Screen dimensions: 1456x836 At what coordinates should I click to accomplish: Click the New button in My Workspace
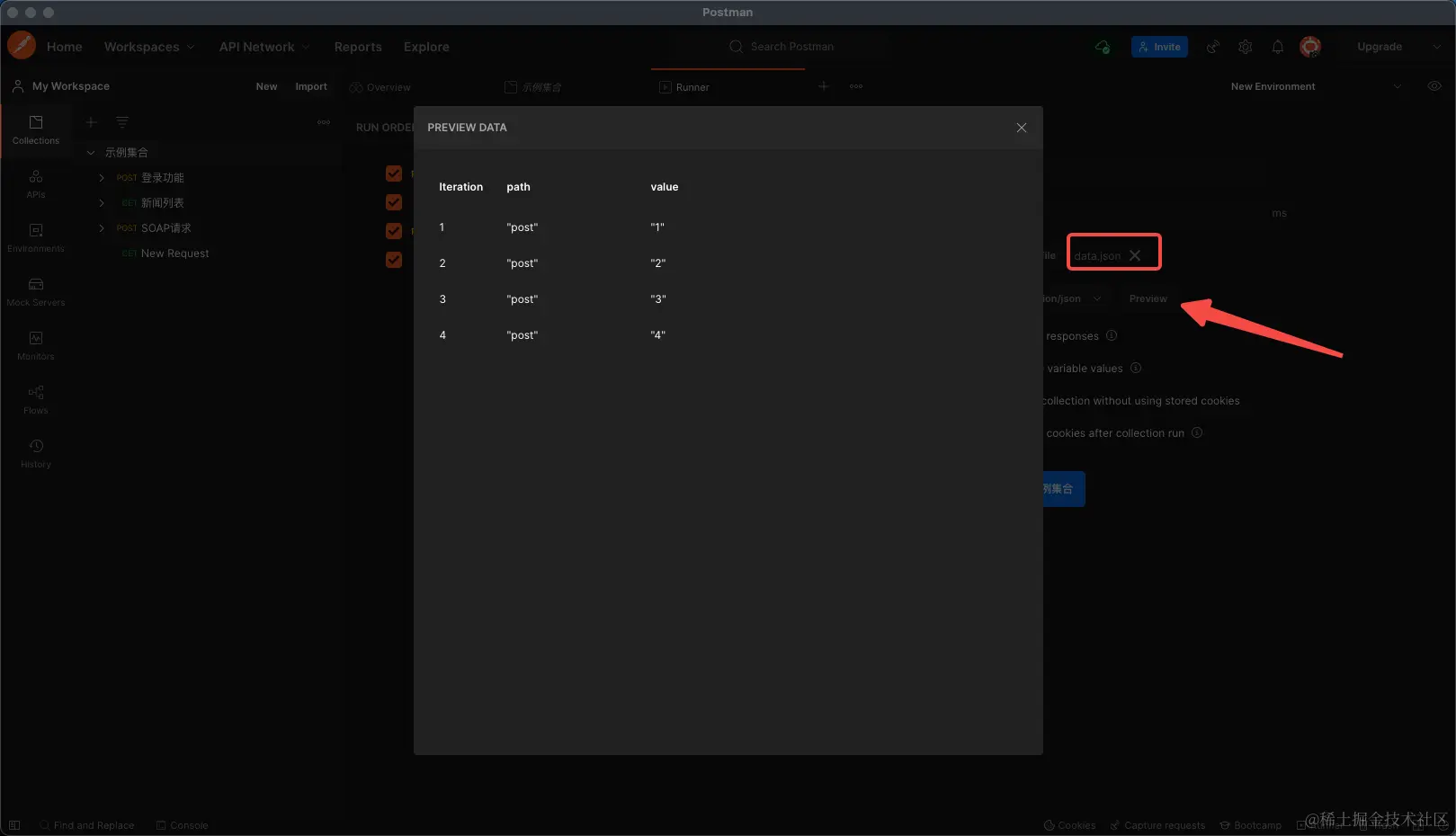pyautogui.click(x=266, y=86)
